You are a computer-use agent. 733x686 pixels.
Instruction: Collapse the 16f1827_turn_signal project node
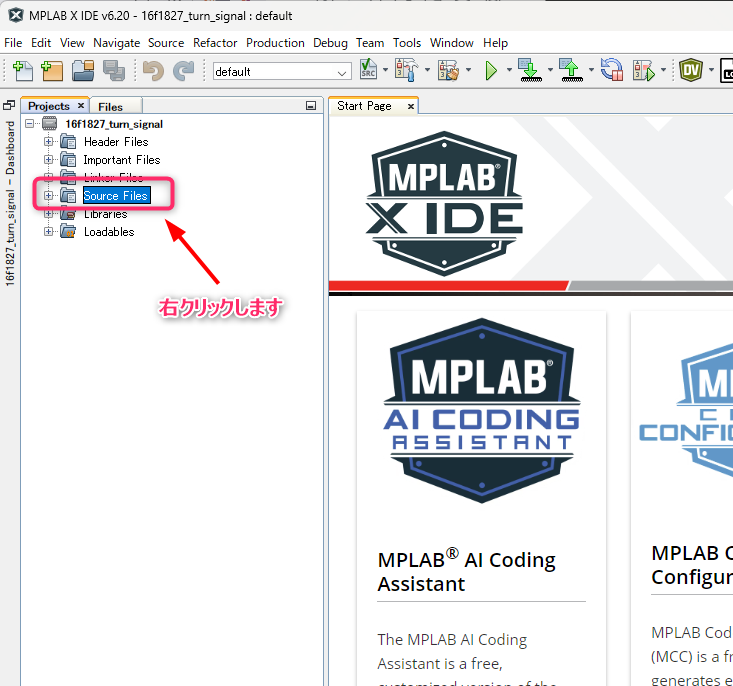[x=30, y=124]
